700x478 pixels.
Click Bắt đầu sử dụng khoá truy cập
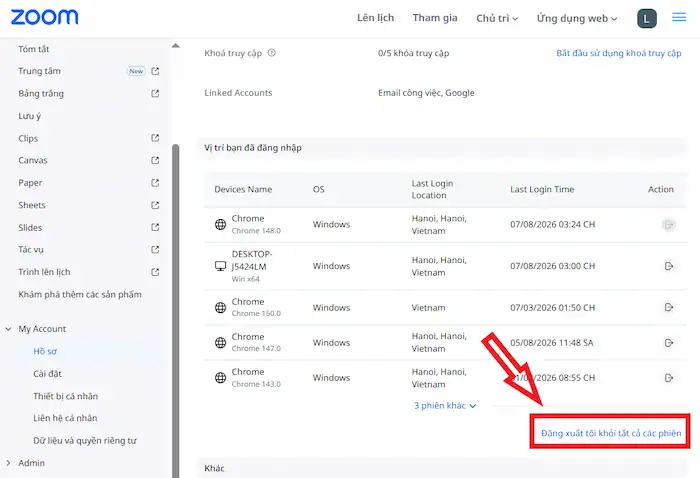click(x=619, y=53)
